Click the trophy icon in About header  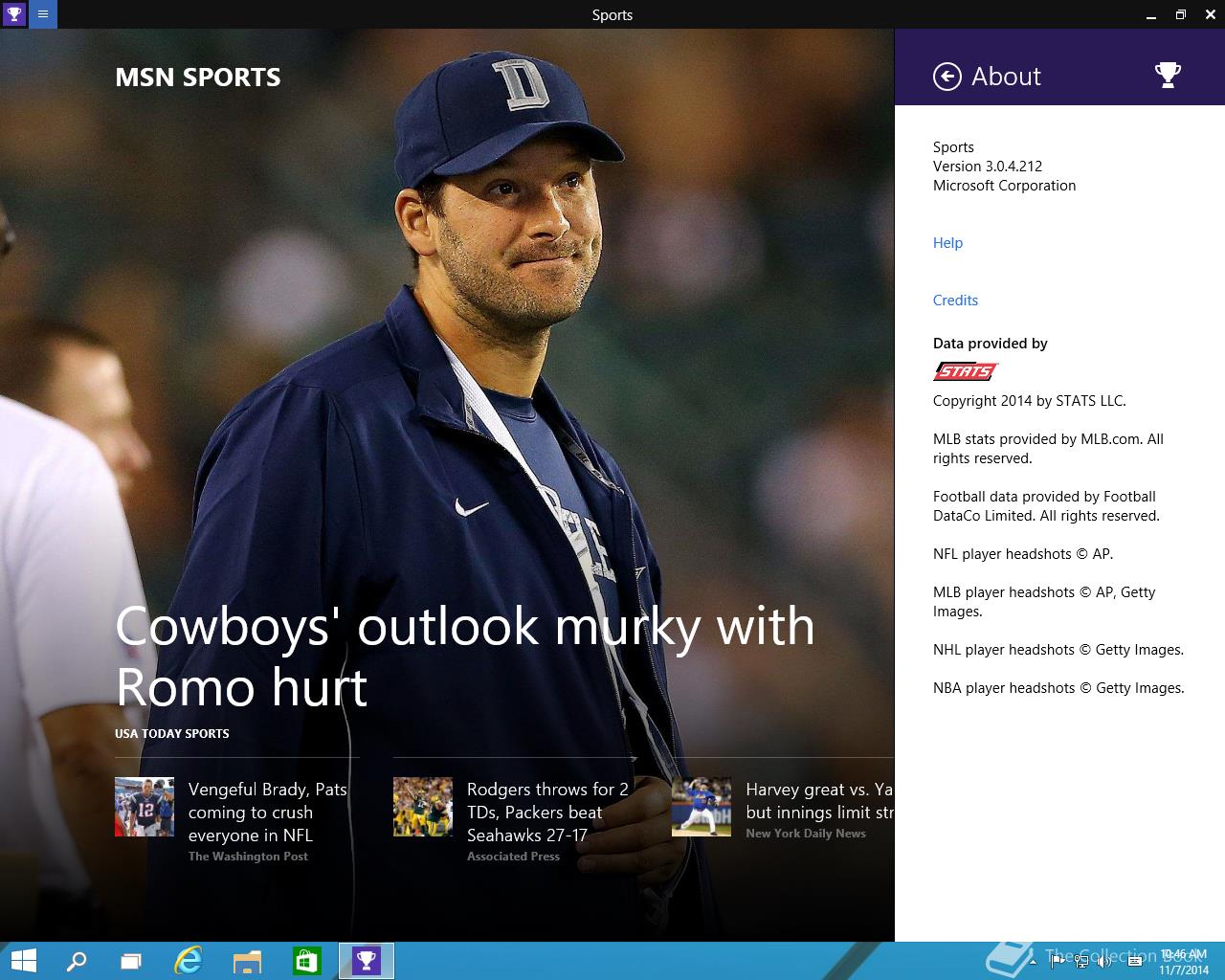[1168, 75]
